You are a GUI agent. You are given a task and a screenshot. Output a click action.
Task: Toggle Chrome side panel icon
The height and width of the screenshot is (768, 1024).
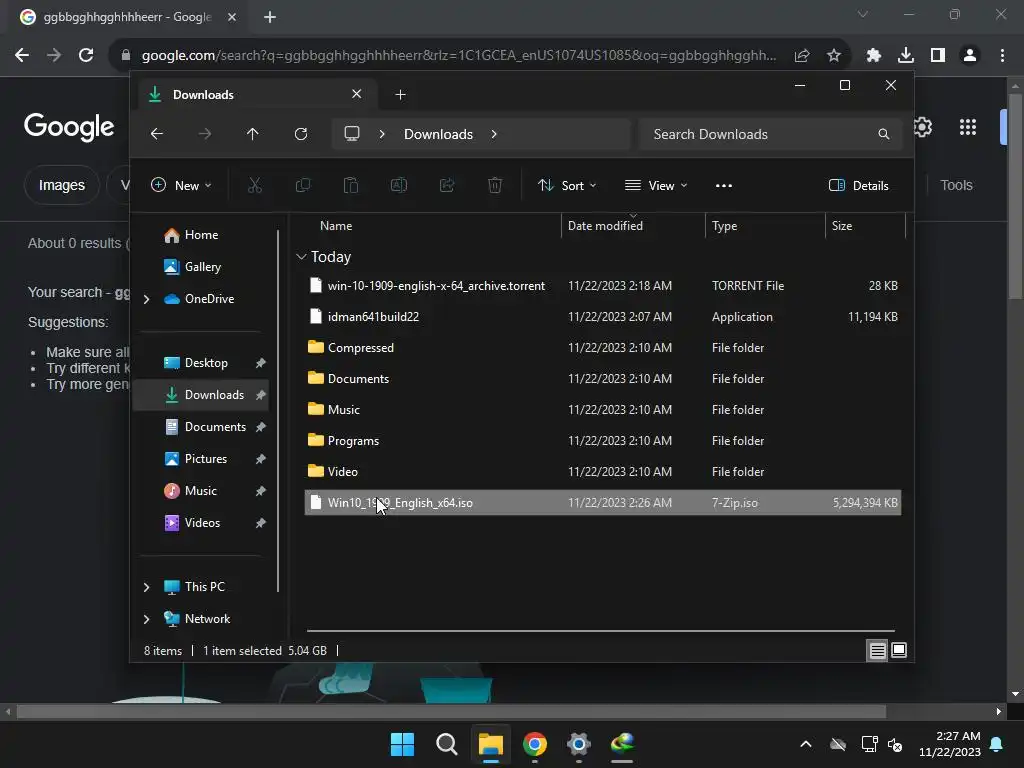click(938, 56)
